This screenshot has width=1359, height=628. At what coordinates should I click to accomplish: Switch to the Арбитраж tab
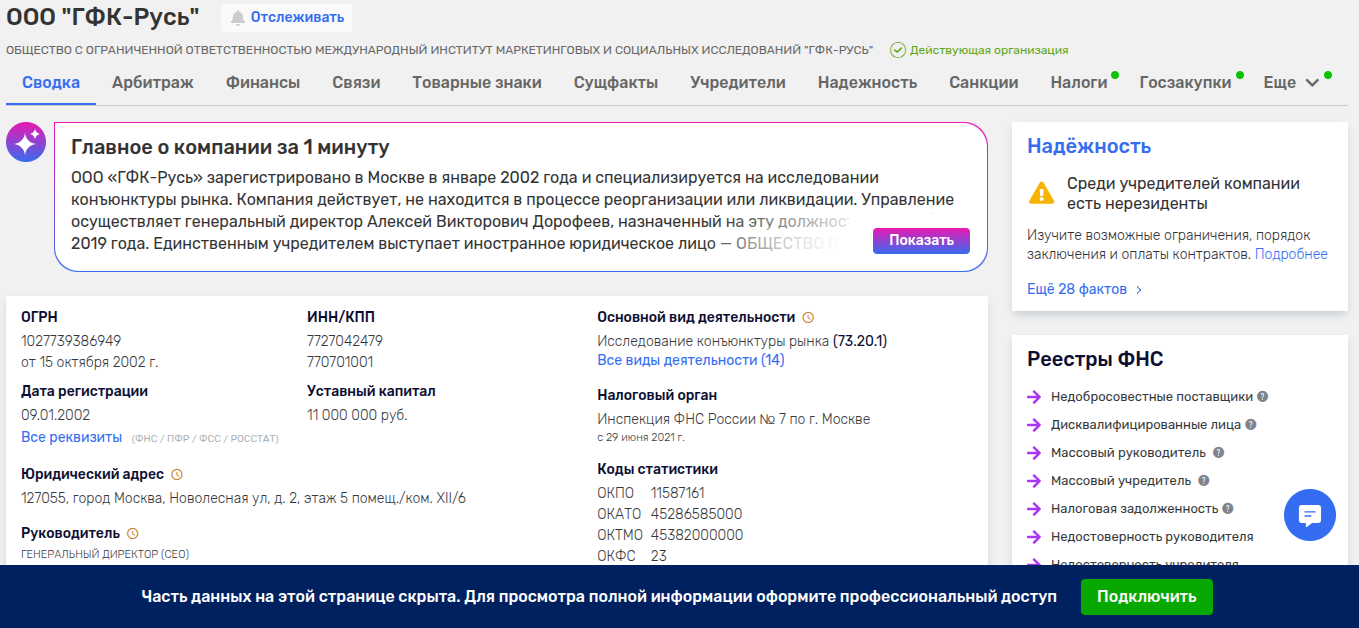click(x=153, y=83)
